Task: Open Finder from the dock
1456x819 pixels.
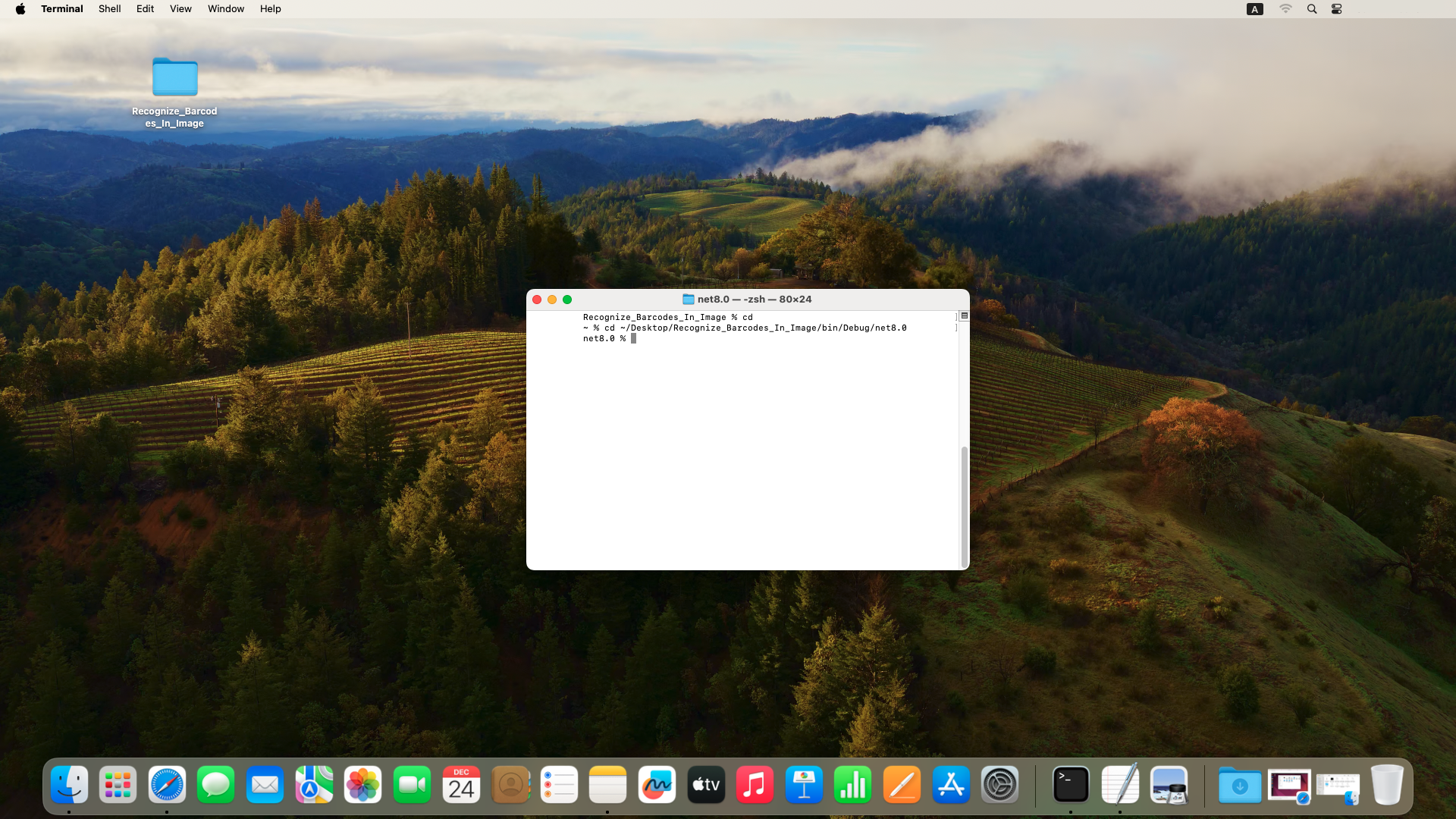Action: (69, 786)
